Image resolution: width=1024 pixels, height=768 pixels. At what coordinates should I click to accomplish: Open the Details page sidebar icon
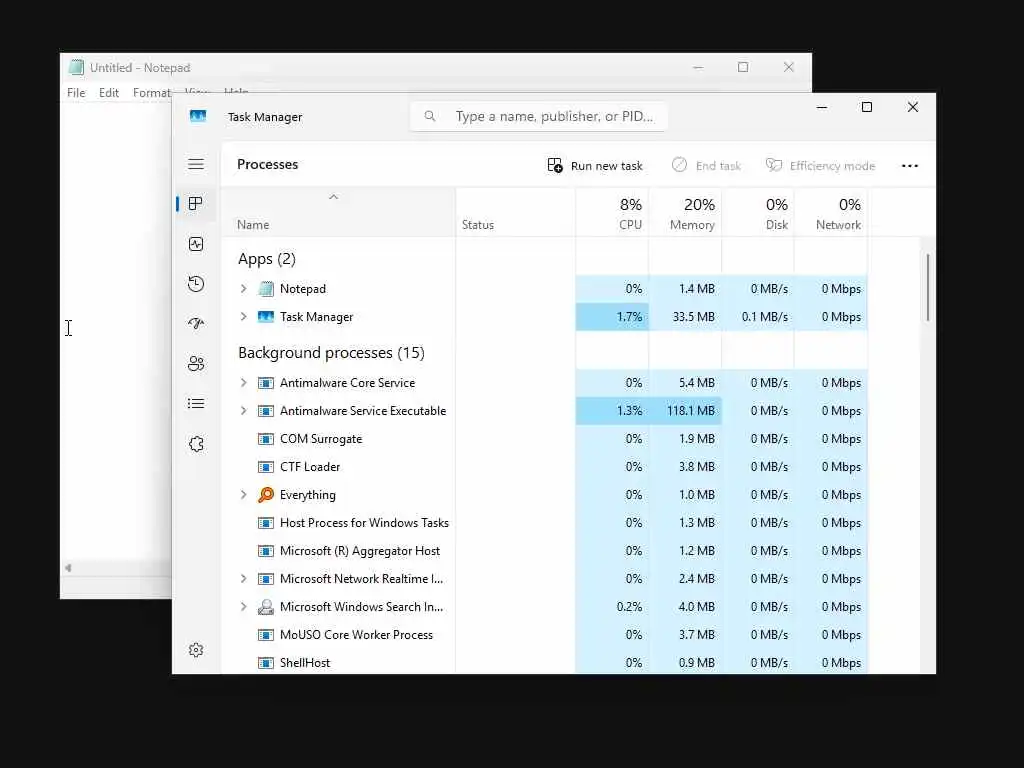pos(196,404)
